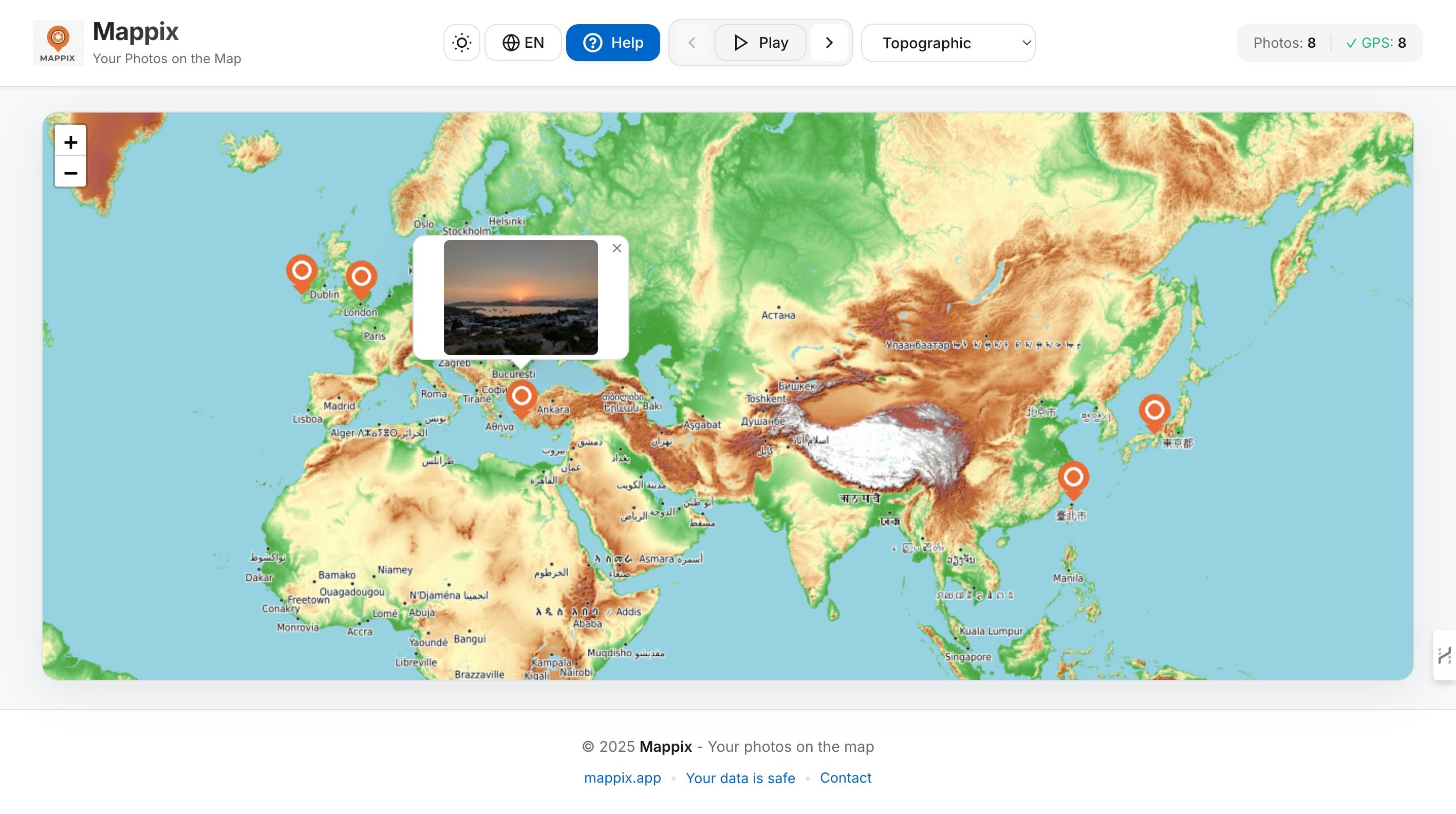This screenshot has height=814, width=1456.
Task: Toggle the light/dark theme sun icon
Action: [x=461, y=42]
